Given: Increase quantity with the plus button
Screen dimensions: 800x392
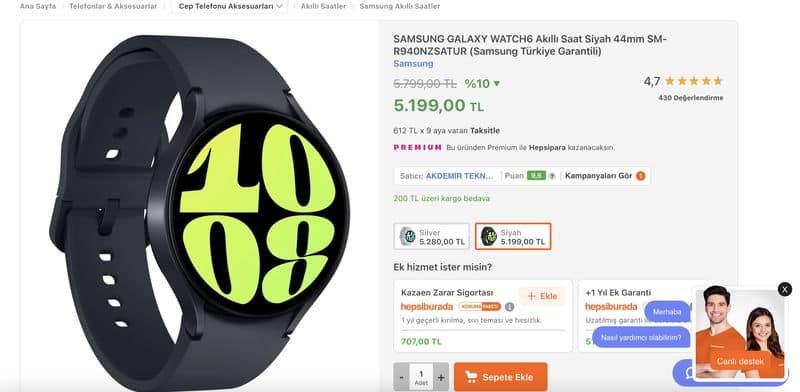Looking at the screenshot, I should [441, 377].
